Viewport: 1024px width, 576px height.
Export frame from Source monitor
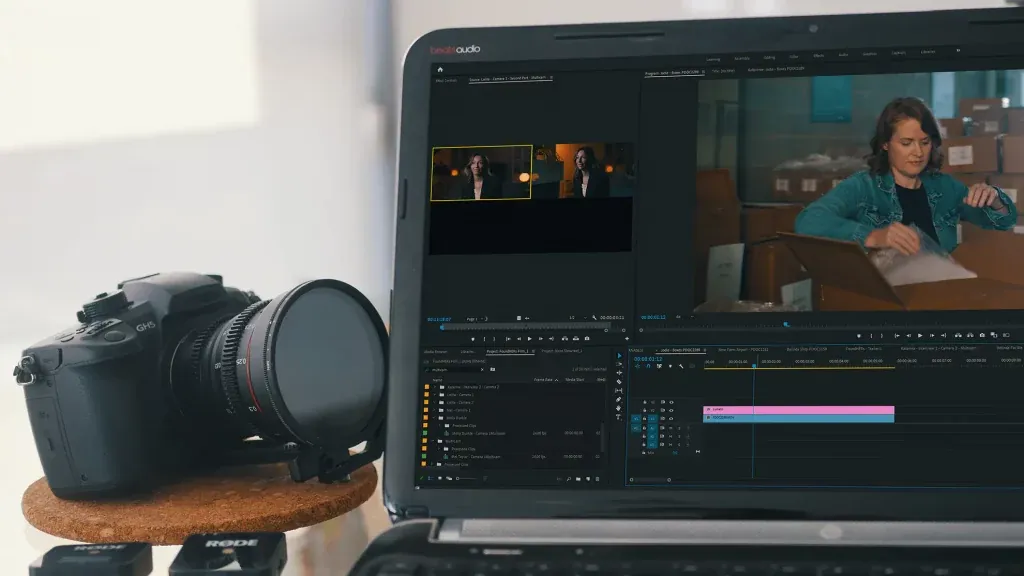[x=587, y=338]
